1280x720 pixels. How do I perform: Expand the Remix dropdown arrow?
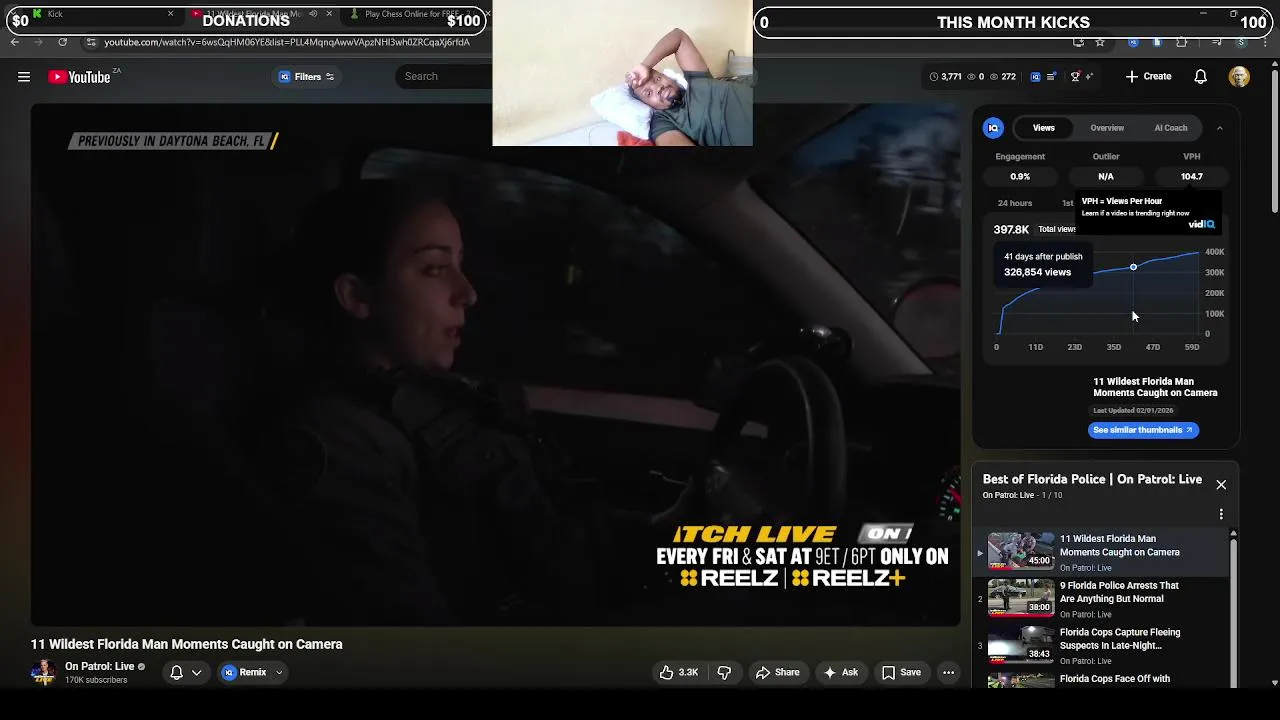click(280, 673)
